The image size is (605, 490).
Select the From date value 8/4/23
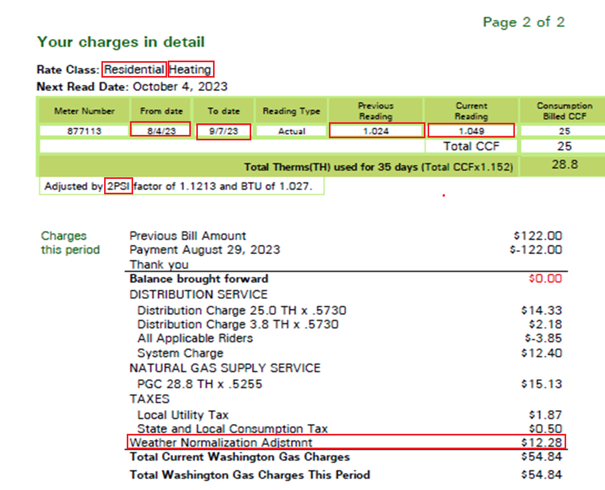(x=161, y=131)
